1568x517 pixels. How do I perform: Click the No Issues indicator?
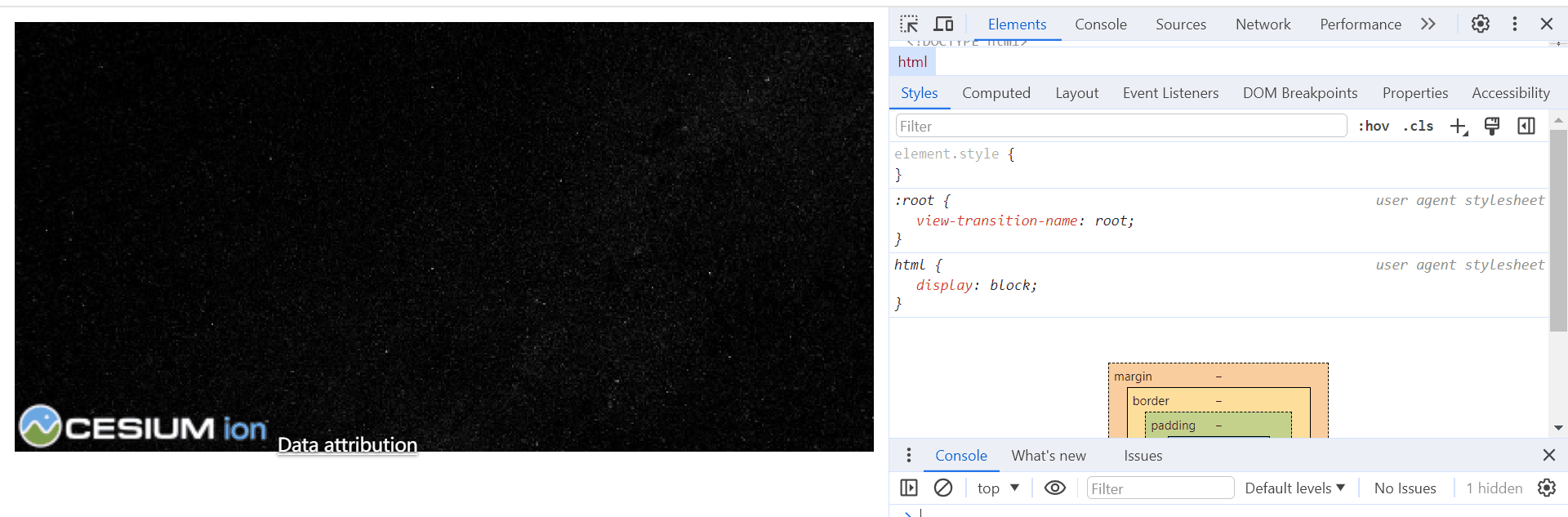click(1405, 488)
